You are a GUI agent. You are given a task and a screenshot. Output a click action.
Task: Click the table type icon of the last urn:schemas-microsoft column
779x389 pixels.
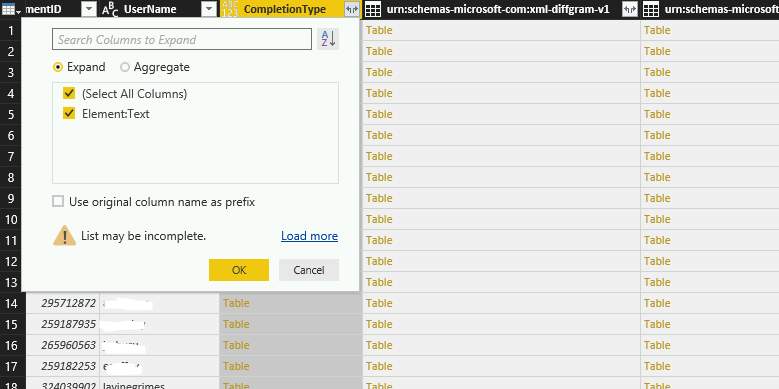pos(652,9)
